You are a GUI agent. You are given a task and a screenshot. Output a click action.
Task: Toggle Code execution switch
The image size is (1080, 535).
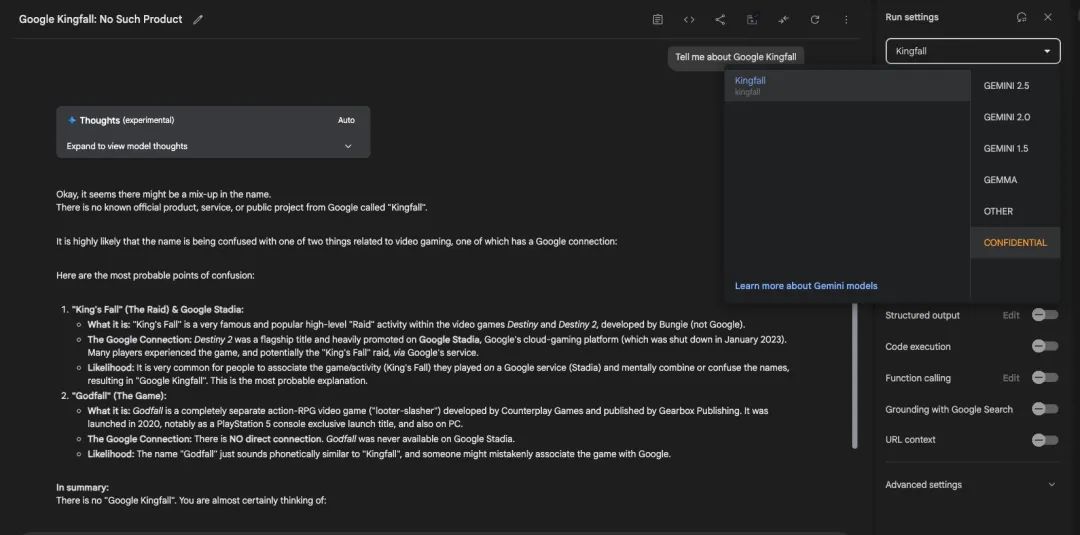point(1045,346)
